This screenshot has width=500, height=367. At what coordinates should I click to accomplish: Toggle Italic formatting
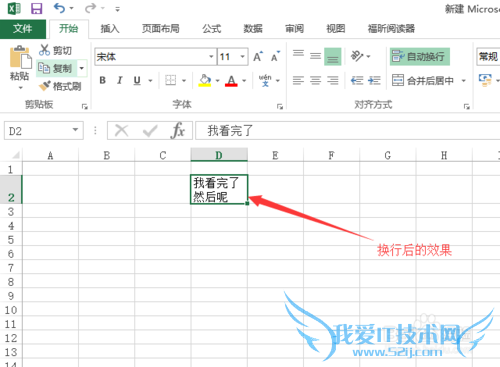point(120,80)
